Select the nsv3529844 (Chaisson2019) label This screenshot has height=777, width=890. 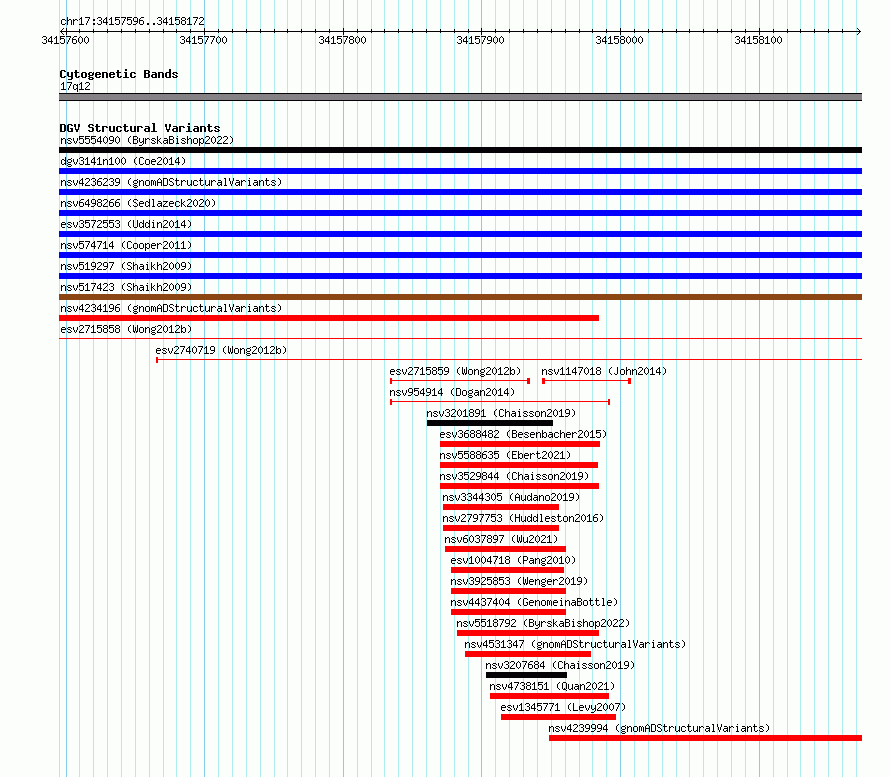tap(514, 476)
